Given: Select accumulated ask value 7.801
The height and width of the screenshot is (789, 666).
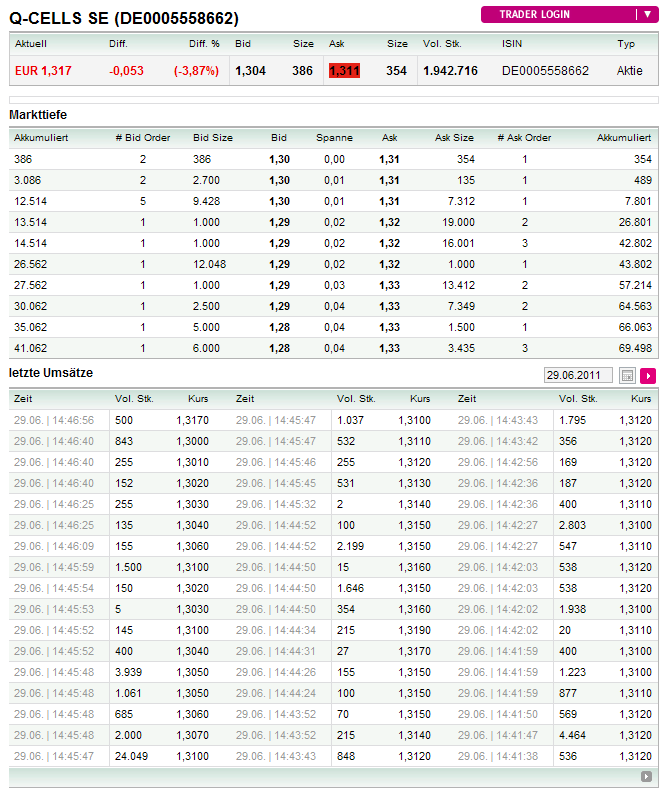Looking at the screenshot, I should (x=638, y=201).
